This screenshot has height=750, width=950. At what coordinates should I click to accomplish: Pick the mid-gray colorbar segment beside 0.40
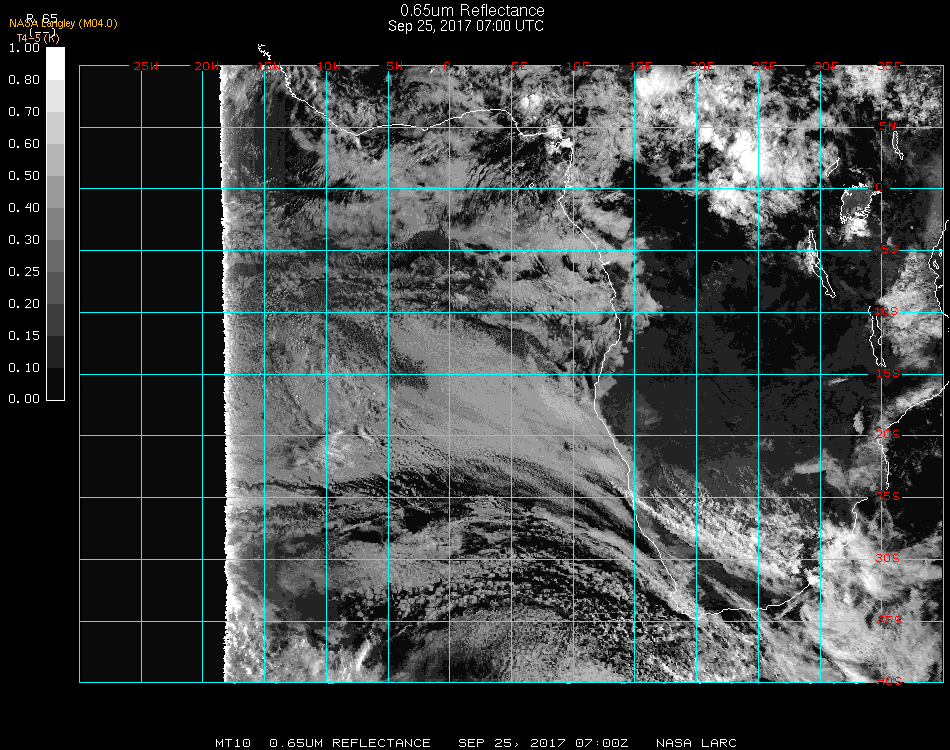tap(55, 224)
